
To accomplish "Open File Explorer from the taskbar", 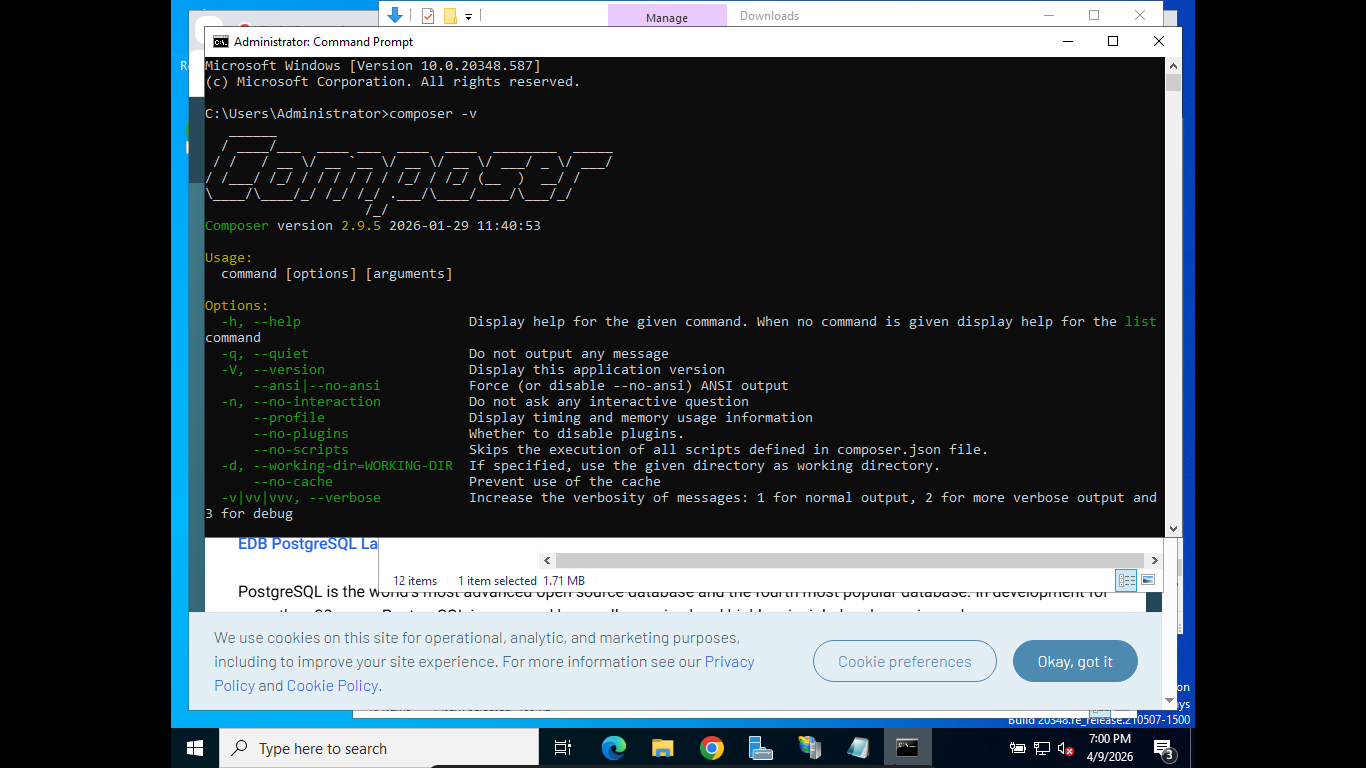I will coord(662,748).
